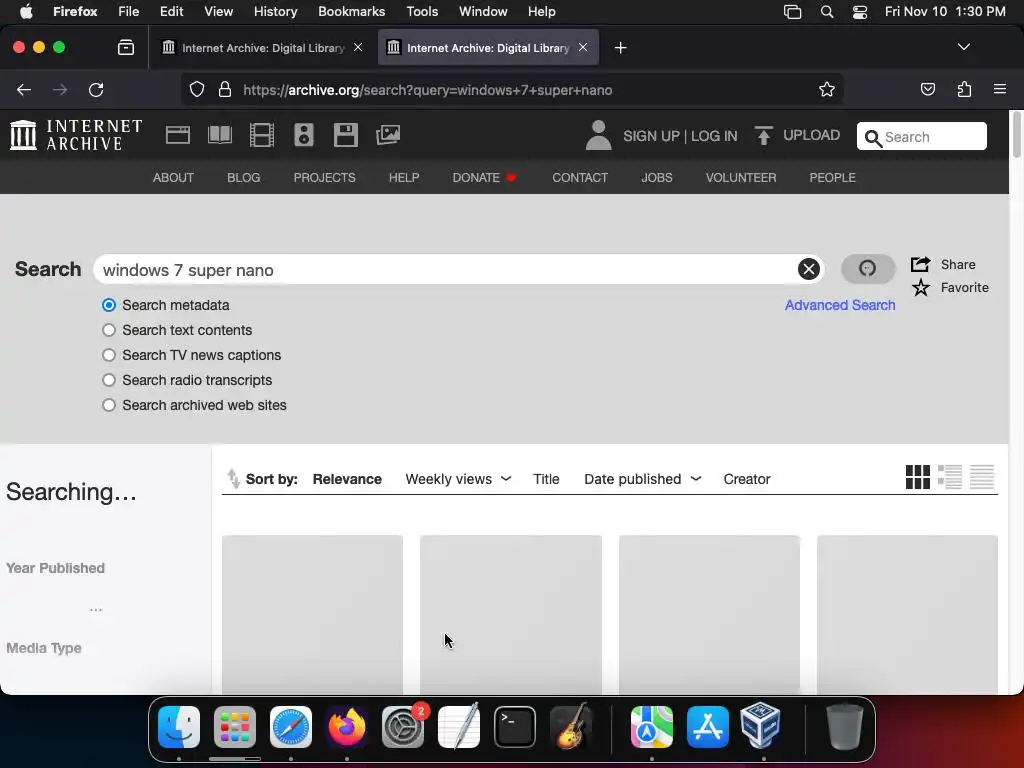1024x768 pixels.
Task: Click the SIGN UP link
Action: 651,136
